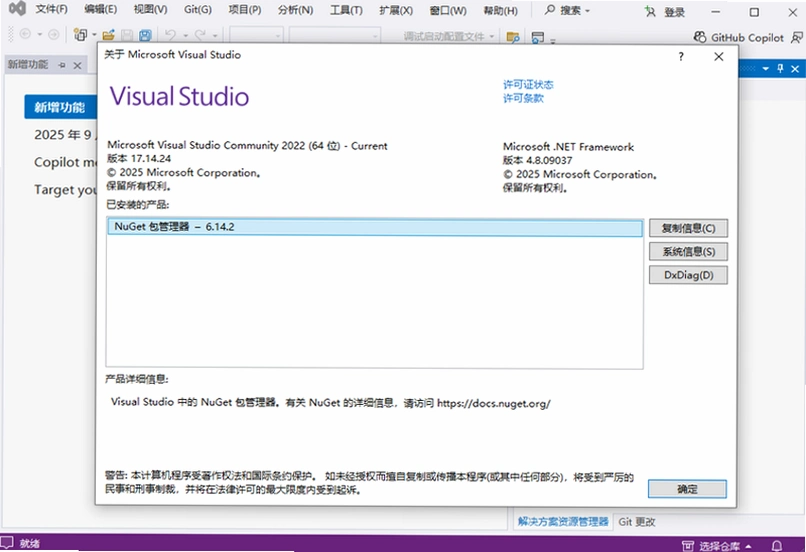Click the 版本 17.14.24 text

pyautogui.click(x=139, y=158)
